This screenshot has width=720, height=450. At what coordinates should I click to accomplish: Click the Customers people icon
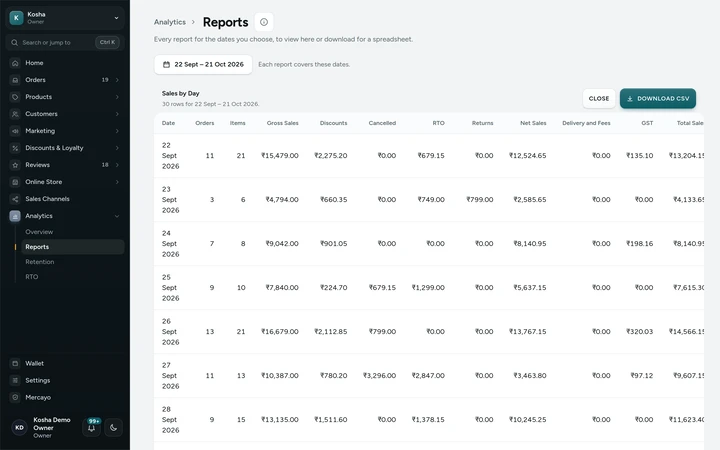(x=15, y=114)
